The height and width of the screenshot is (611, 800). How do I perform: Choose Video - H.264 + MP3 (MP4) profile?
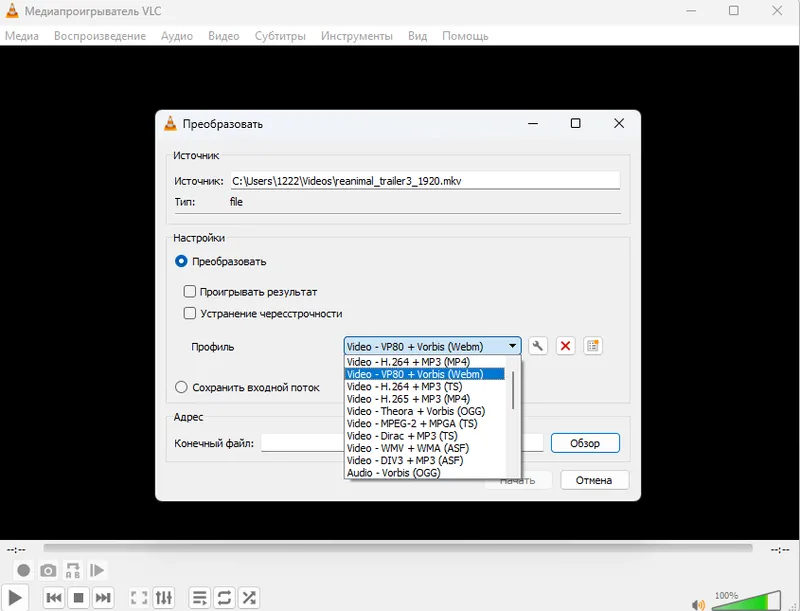(424, 362)
